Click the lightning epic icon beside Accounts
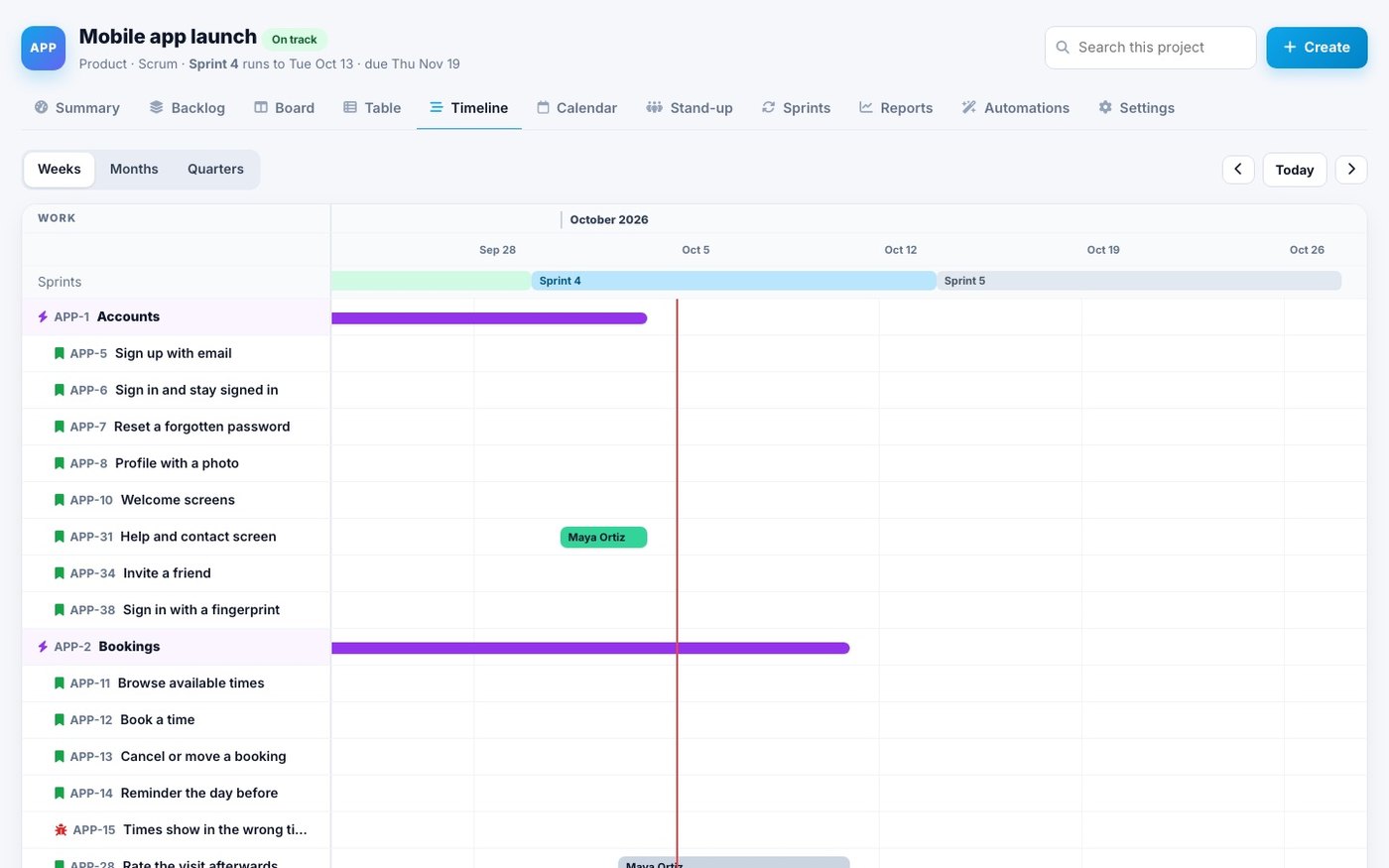This screenshot has width=1389, height=868. pos(43,317)
